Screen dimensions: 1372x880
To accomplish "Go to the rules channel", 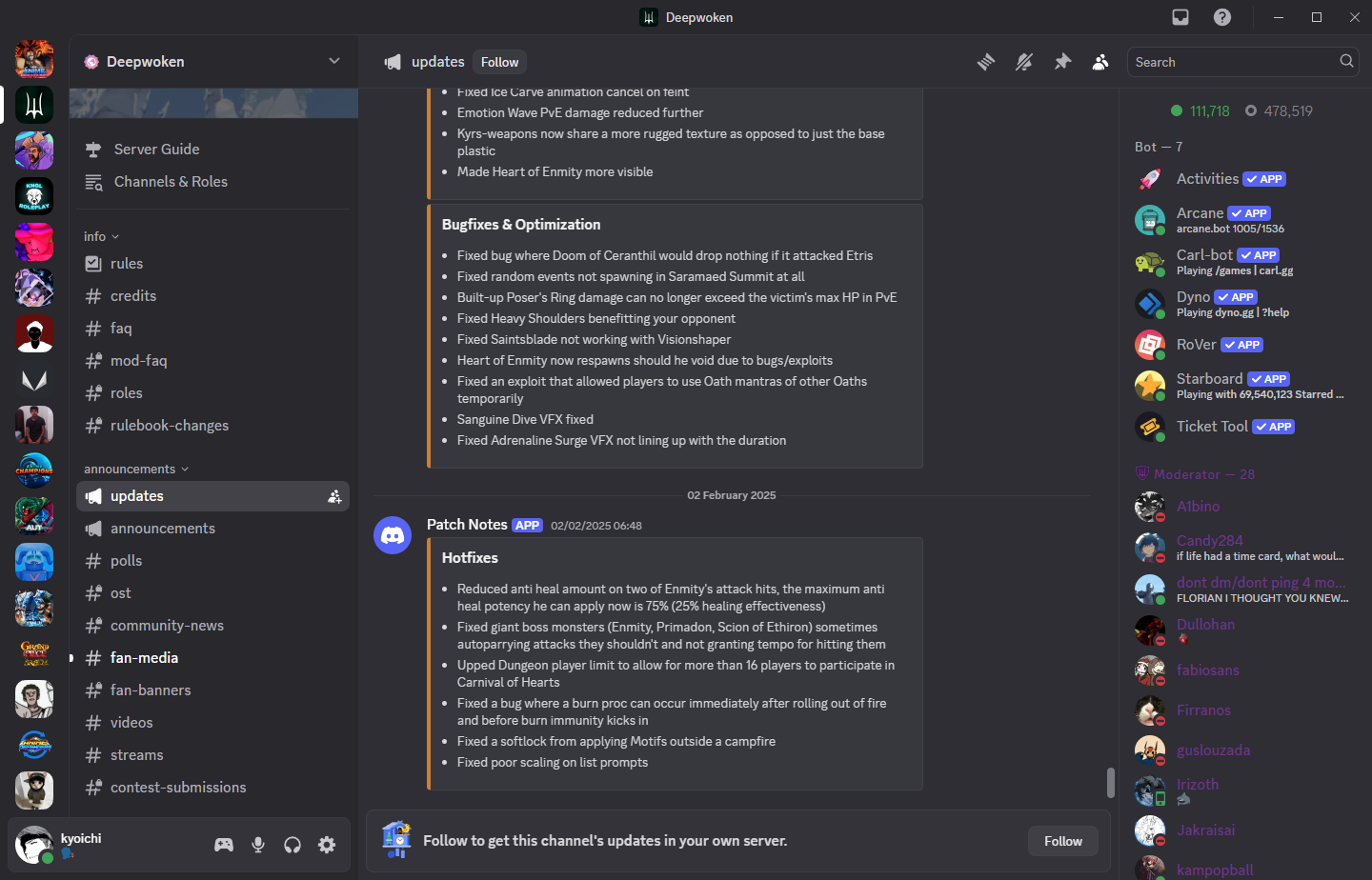I will pos(213,264).
